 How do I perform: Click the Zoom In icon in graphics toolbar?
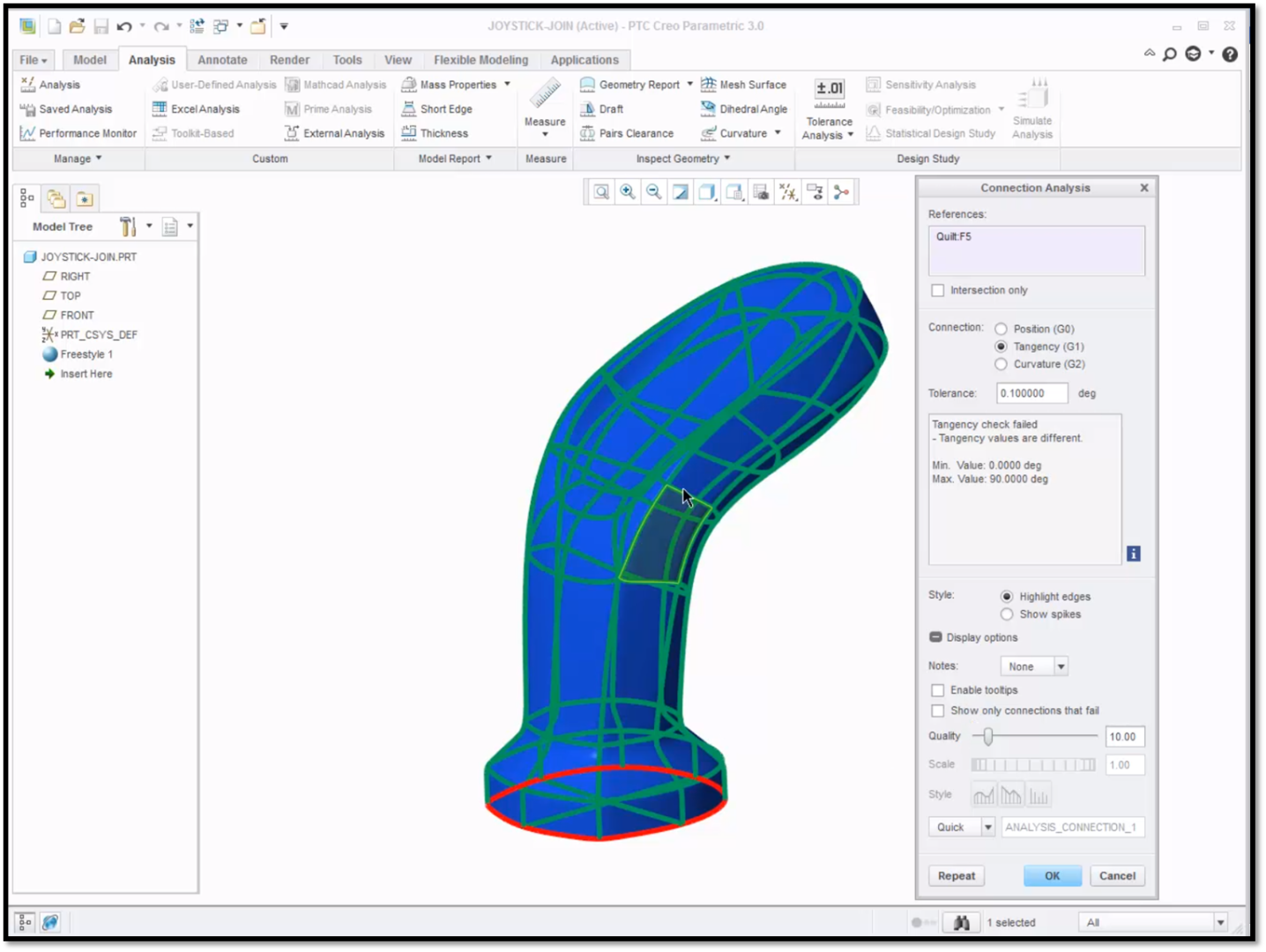[628, 192]
